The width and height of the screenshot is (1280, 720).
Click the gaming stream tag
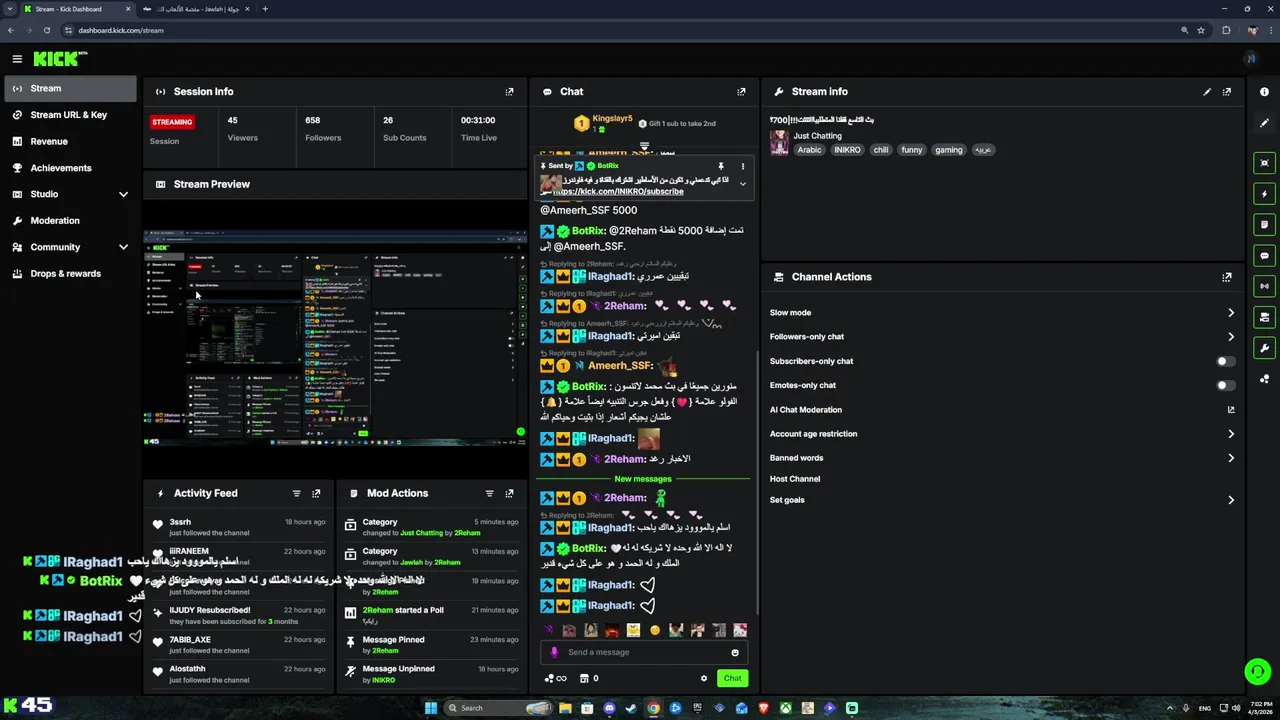(x=948, y=150)
